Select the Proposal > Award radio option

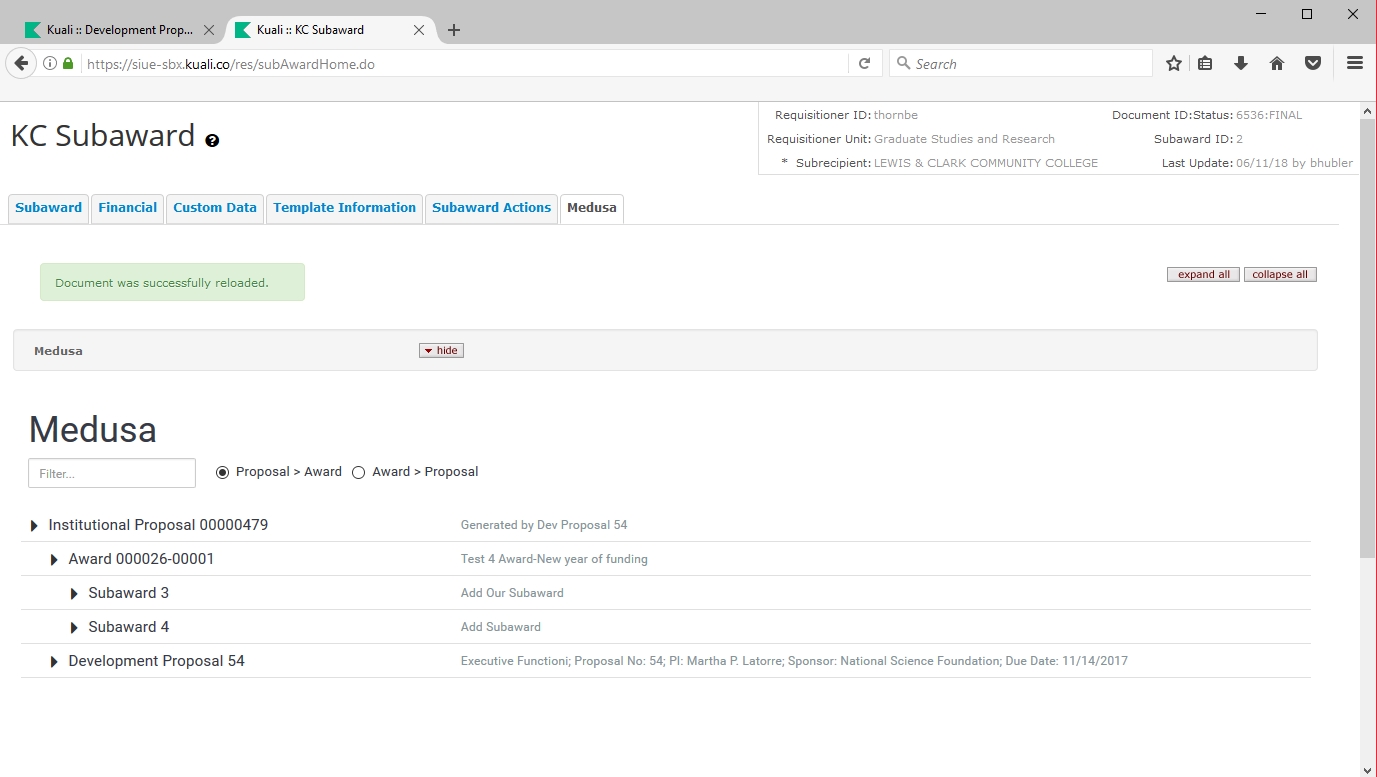pyautogui.click(x=222, y=472)
